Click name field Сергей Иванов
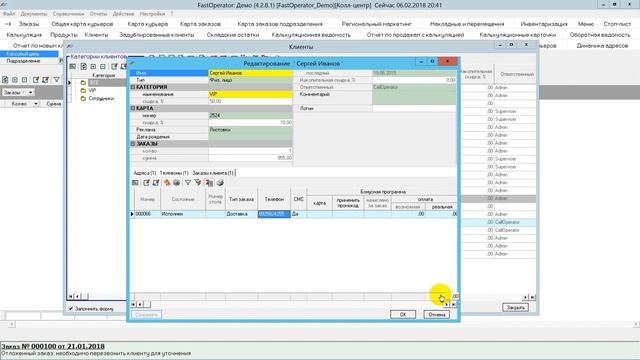Screen dimensions: 640x360 tap(250, 73)
